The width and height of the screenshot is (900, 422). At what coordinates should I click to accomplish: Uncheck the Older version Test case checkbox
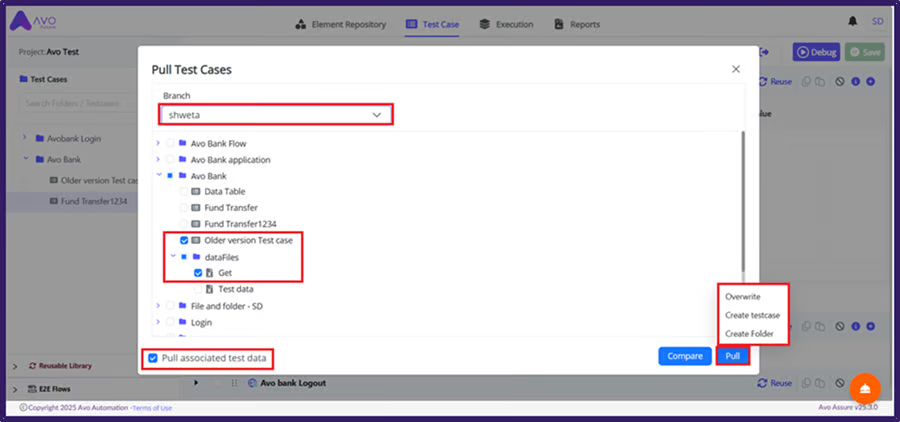point(183,241)
